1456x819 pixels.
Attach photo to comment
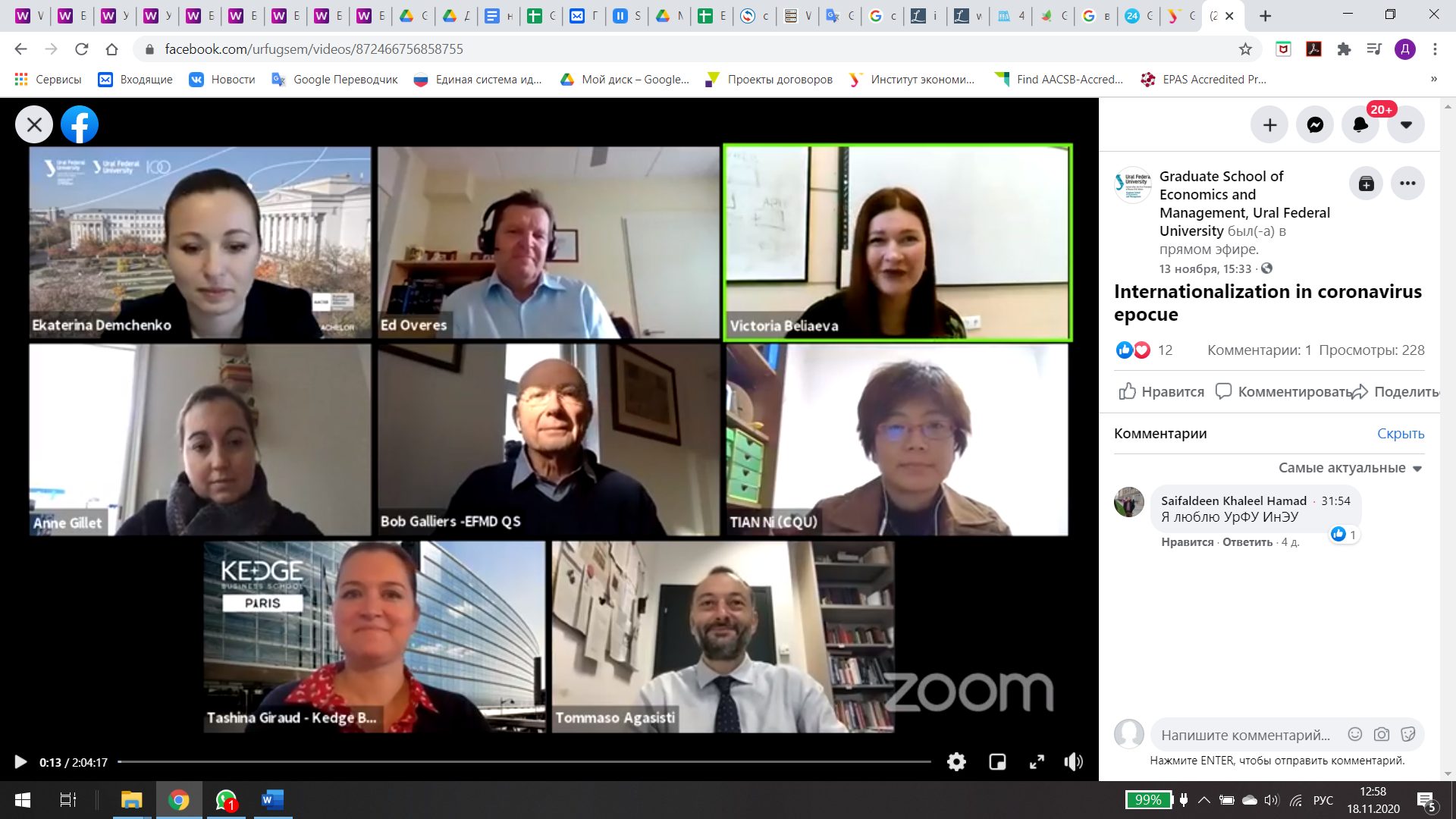click(1382, 734)
